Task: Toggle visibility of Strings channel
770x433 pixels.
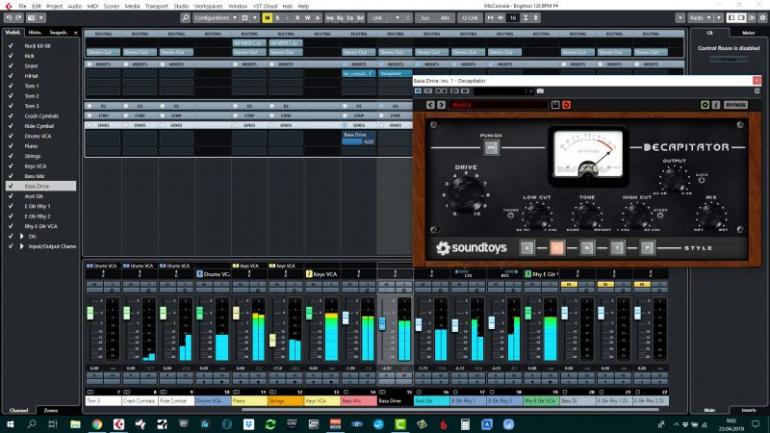Action: point(11,156)
